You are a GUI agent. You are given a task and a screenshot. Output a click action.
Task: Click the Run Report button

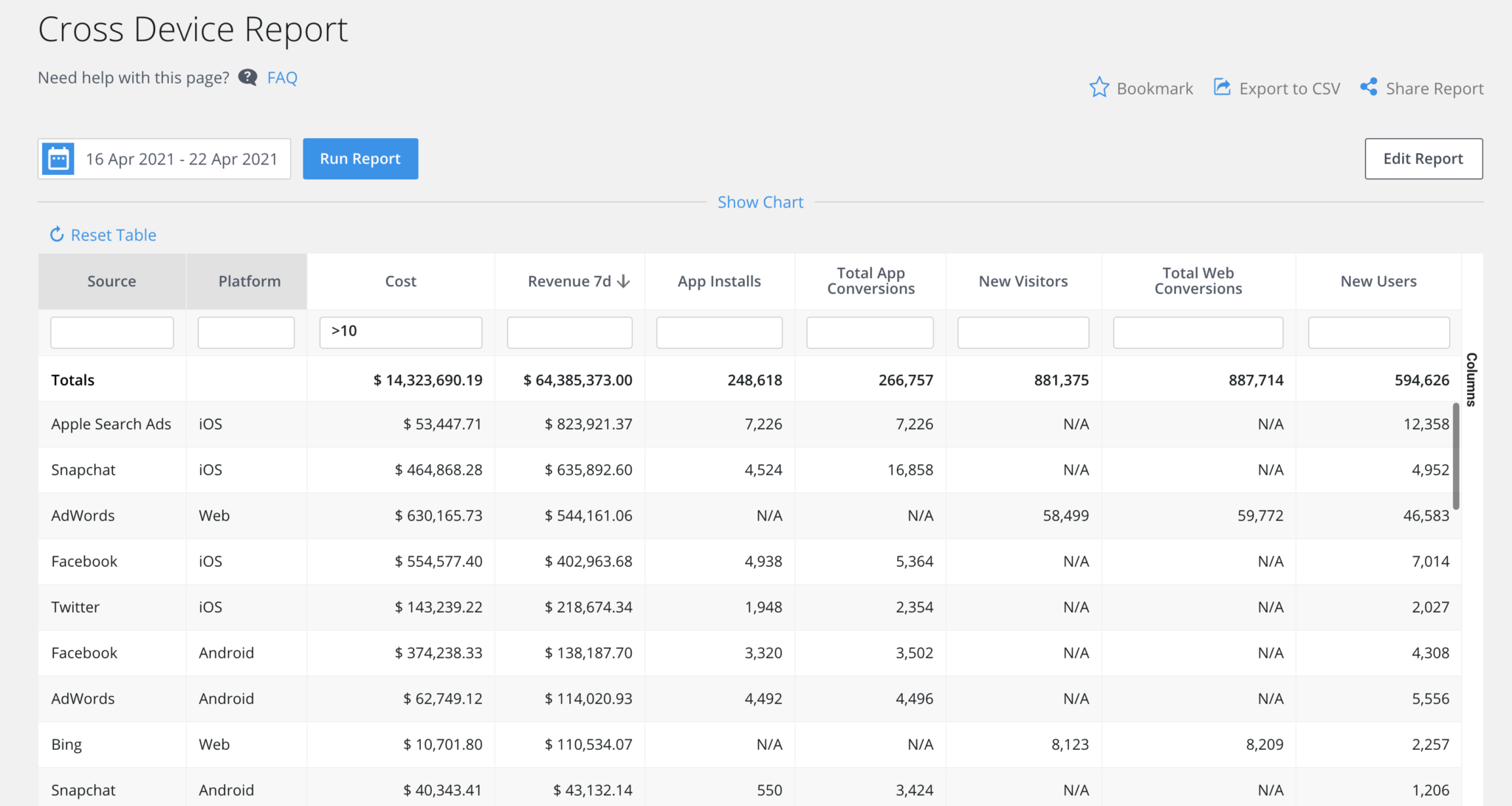[x=360, y=158]
